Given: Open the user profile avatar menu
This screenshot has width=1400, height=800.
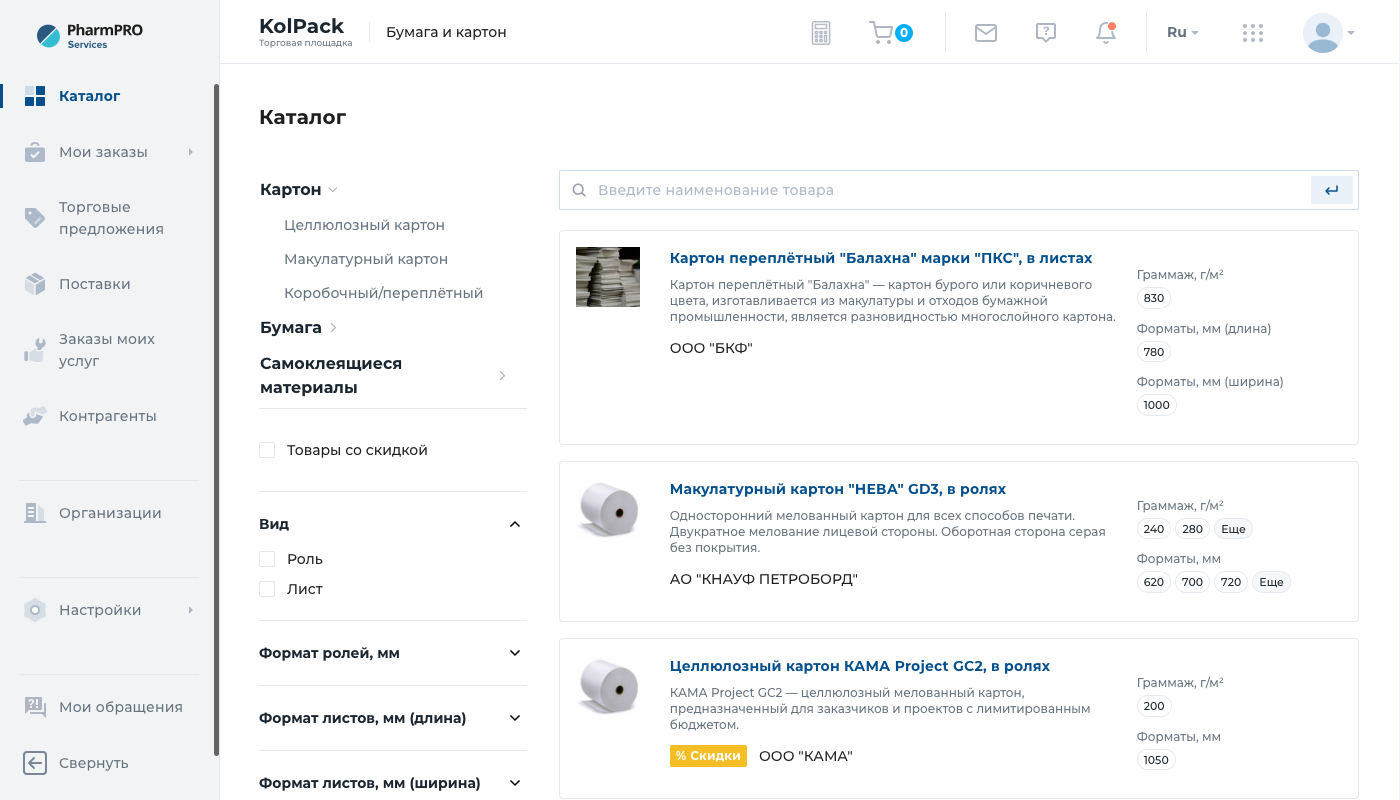Looking at the screenshot, I should 1329,33.
